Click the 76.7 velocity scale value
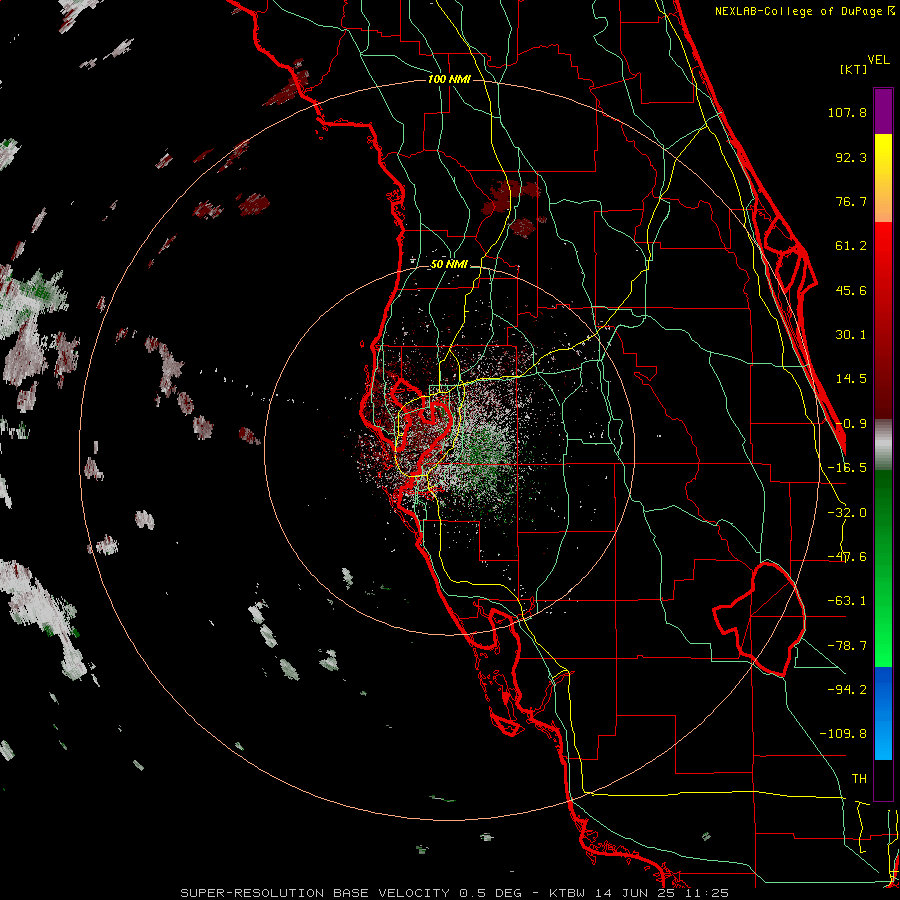Screen dimensions: 900x900 pyautogui.click(x=851, y=201)
